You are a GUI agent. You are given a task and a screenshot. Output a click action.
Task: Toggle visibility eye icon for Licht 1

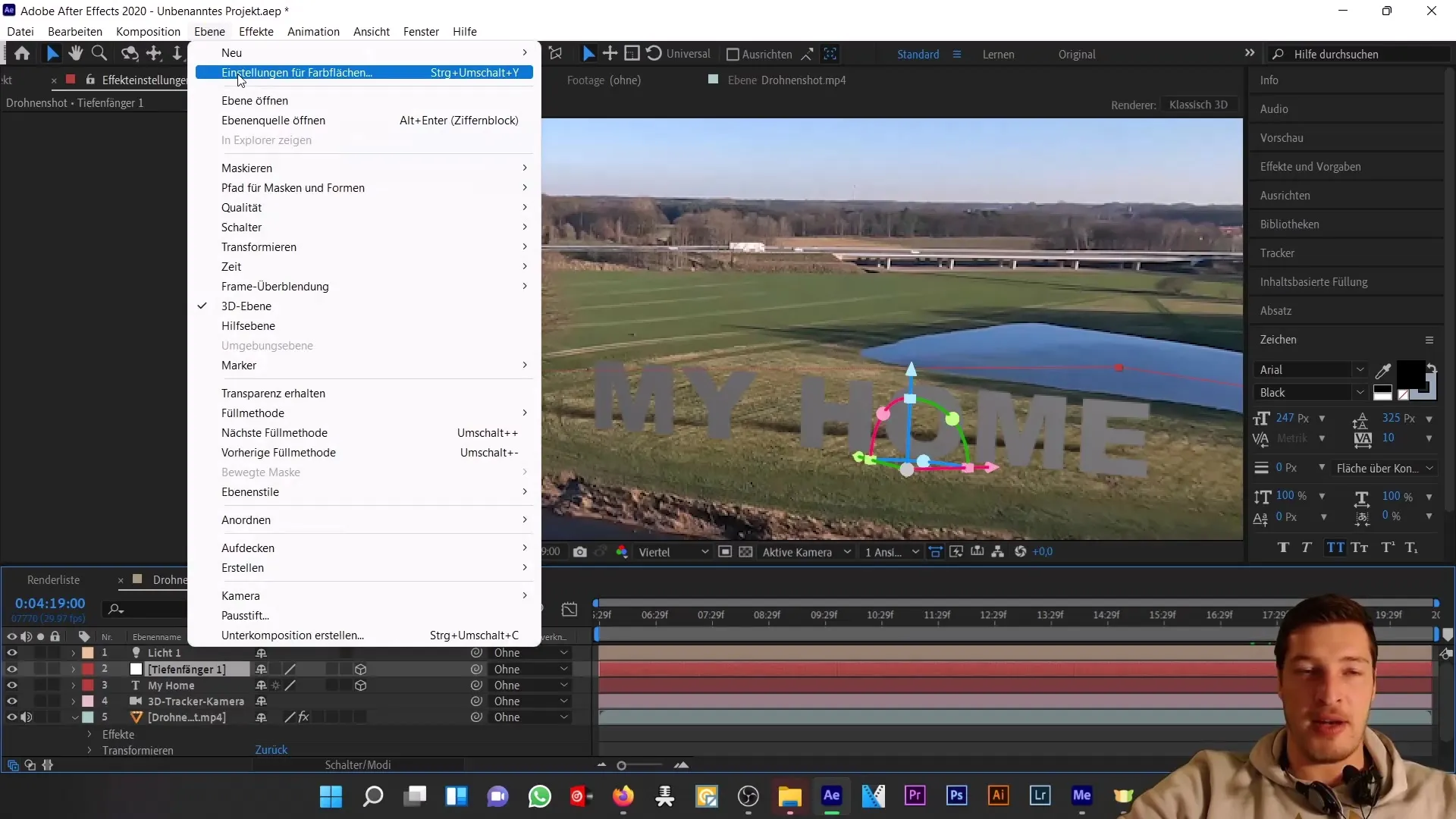pos(12,652)
